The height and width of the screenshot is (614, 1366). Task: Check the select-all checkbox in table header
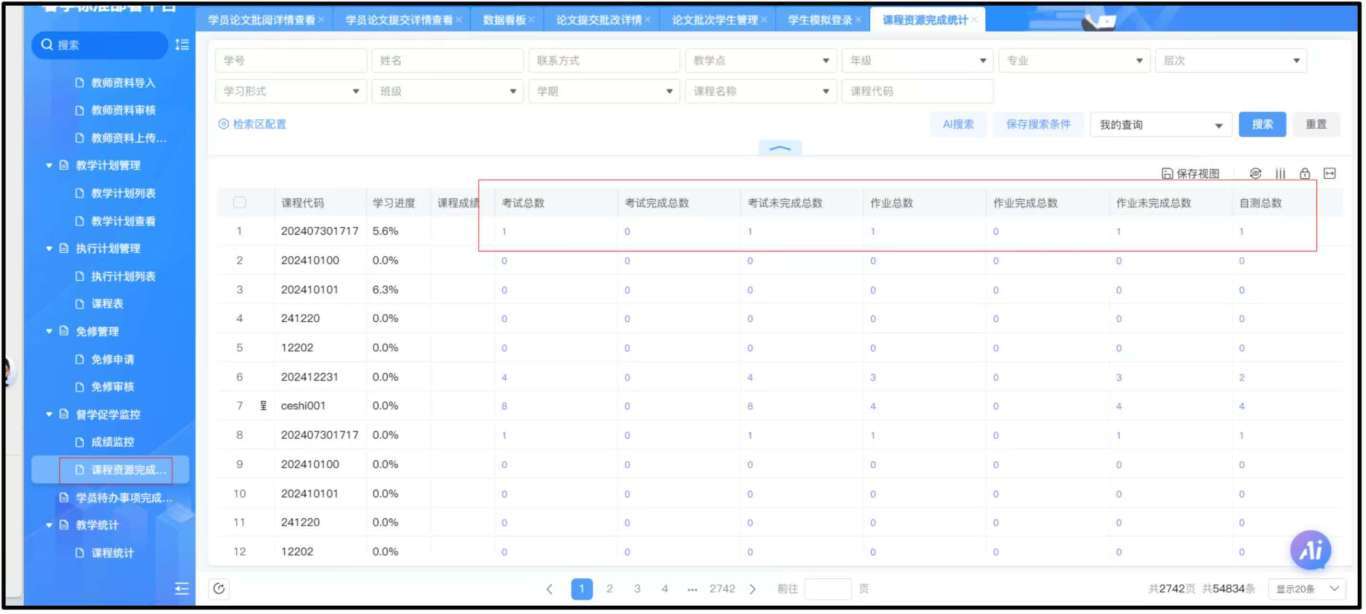[239, 203]
